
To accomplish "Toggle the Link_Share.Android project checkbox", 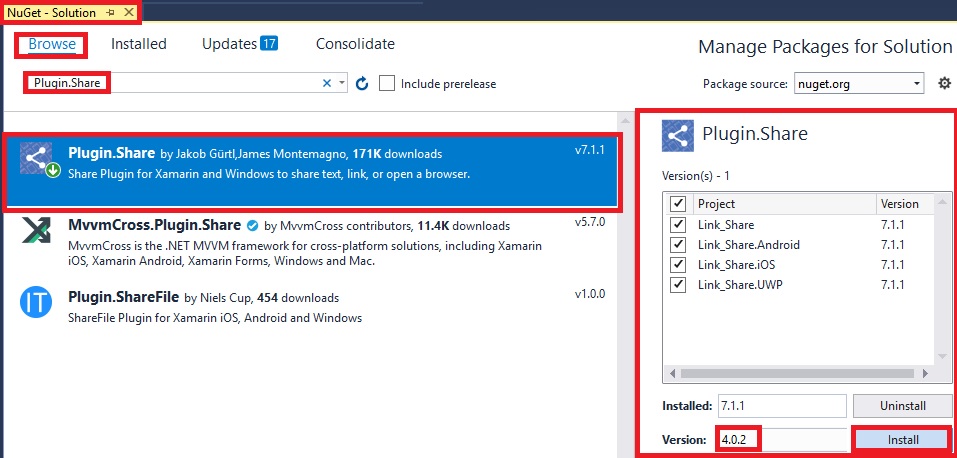I will [x=677, y=245].
